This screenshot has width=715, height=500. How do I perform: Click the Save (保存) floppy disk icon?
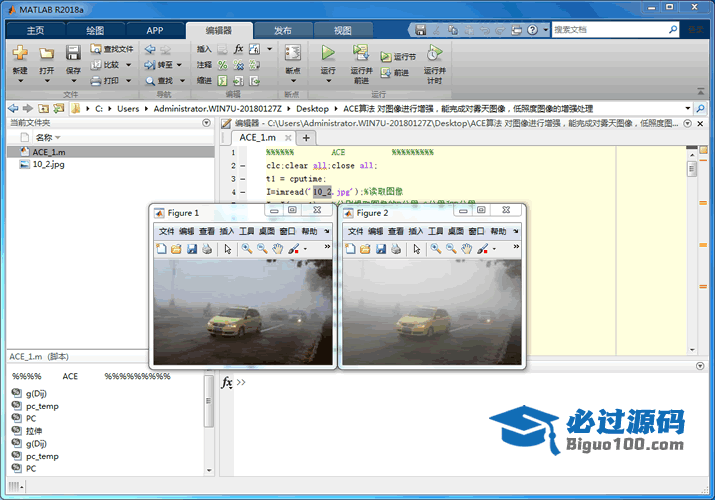coord(73,53)
